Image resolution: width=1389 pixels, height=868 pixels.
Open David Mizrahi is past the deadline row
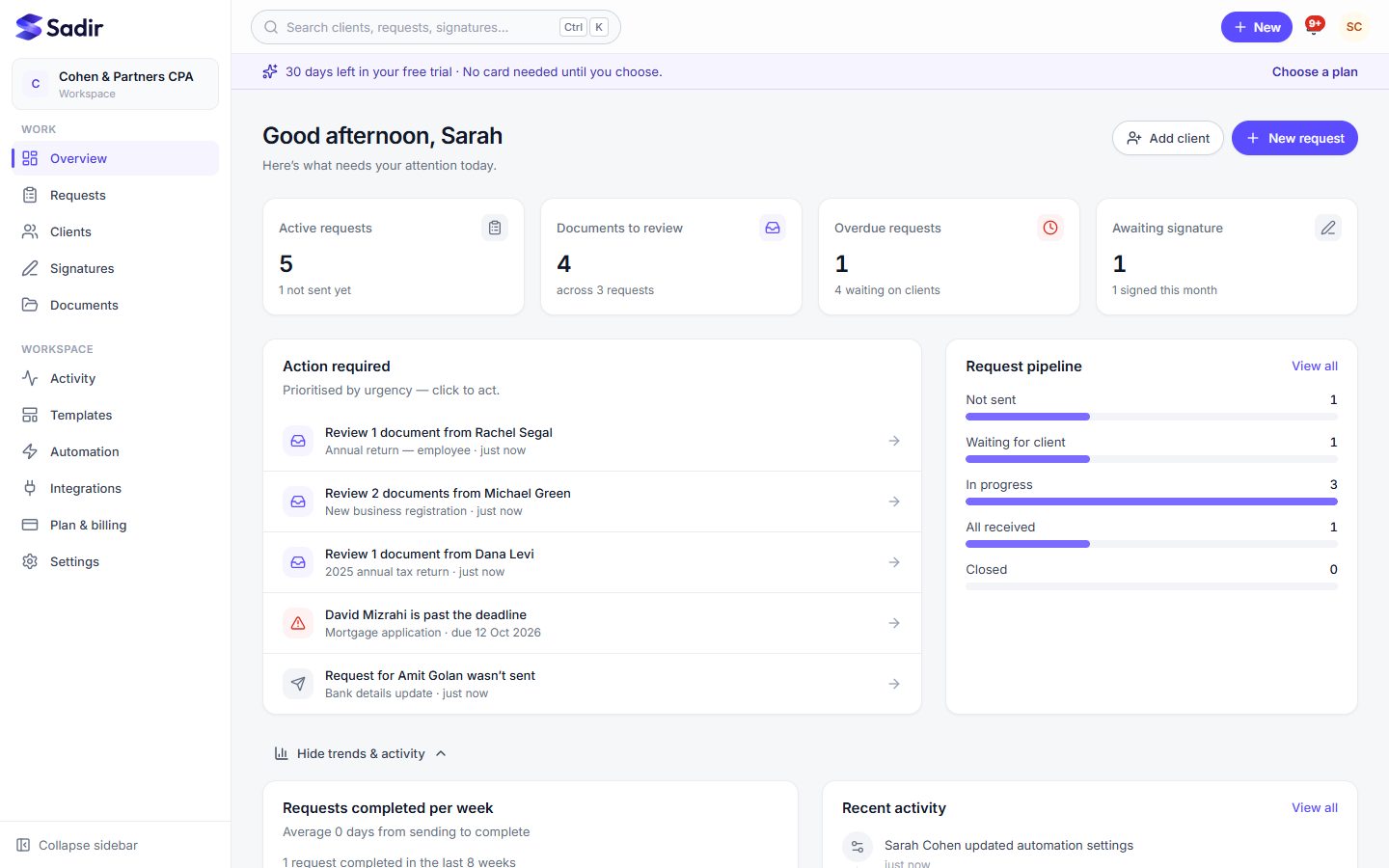coord(592,623)
